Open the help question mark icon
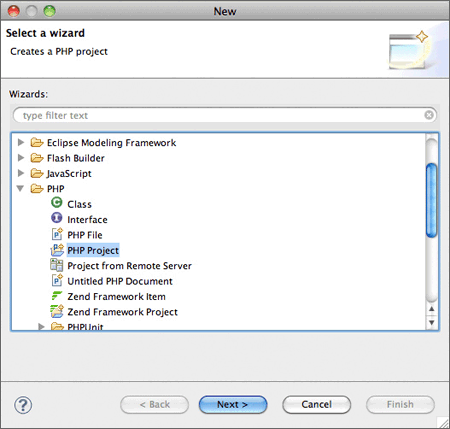This screenshot has height=429, width=450. tap(23, 405)
